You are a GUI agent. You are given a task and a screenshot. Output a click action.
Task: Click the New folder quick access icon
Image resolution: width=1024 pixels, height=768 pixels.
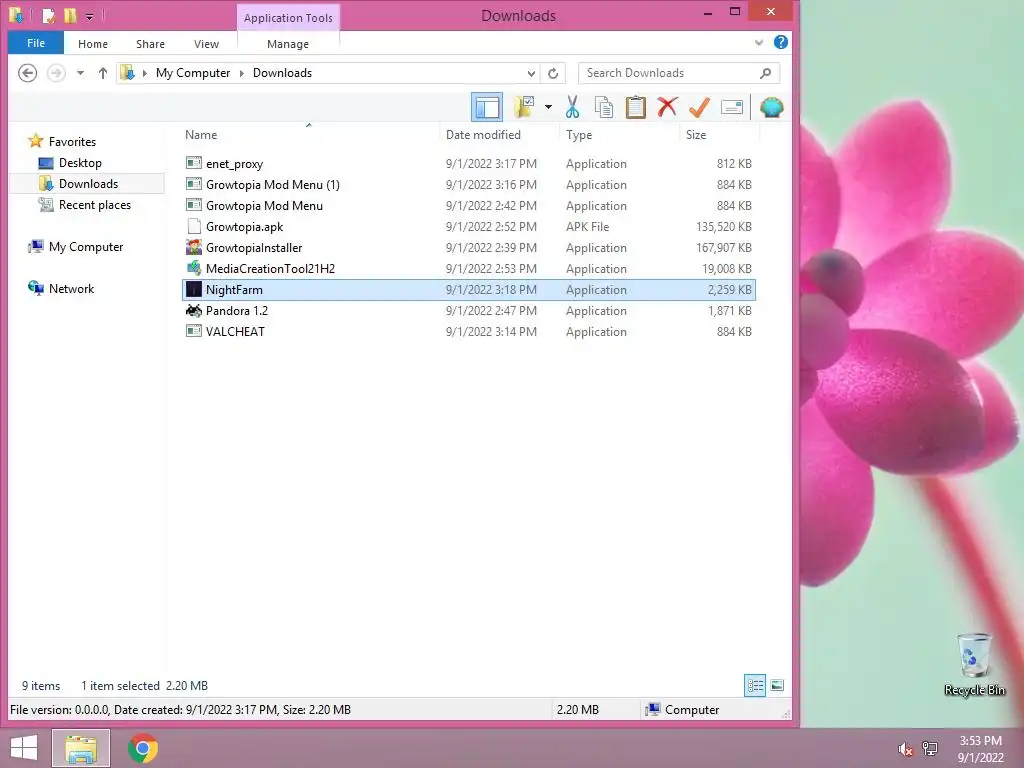70,15
